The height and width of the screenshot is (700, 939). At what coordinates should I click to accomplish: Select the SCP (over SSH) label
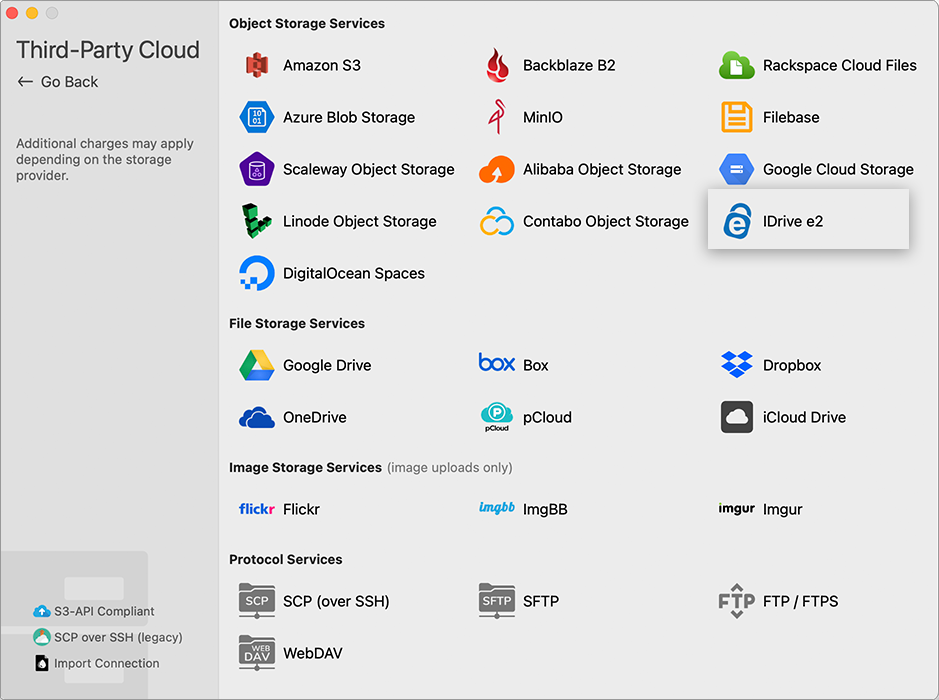[336, 601]
